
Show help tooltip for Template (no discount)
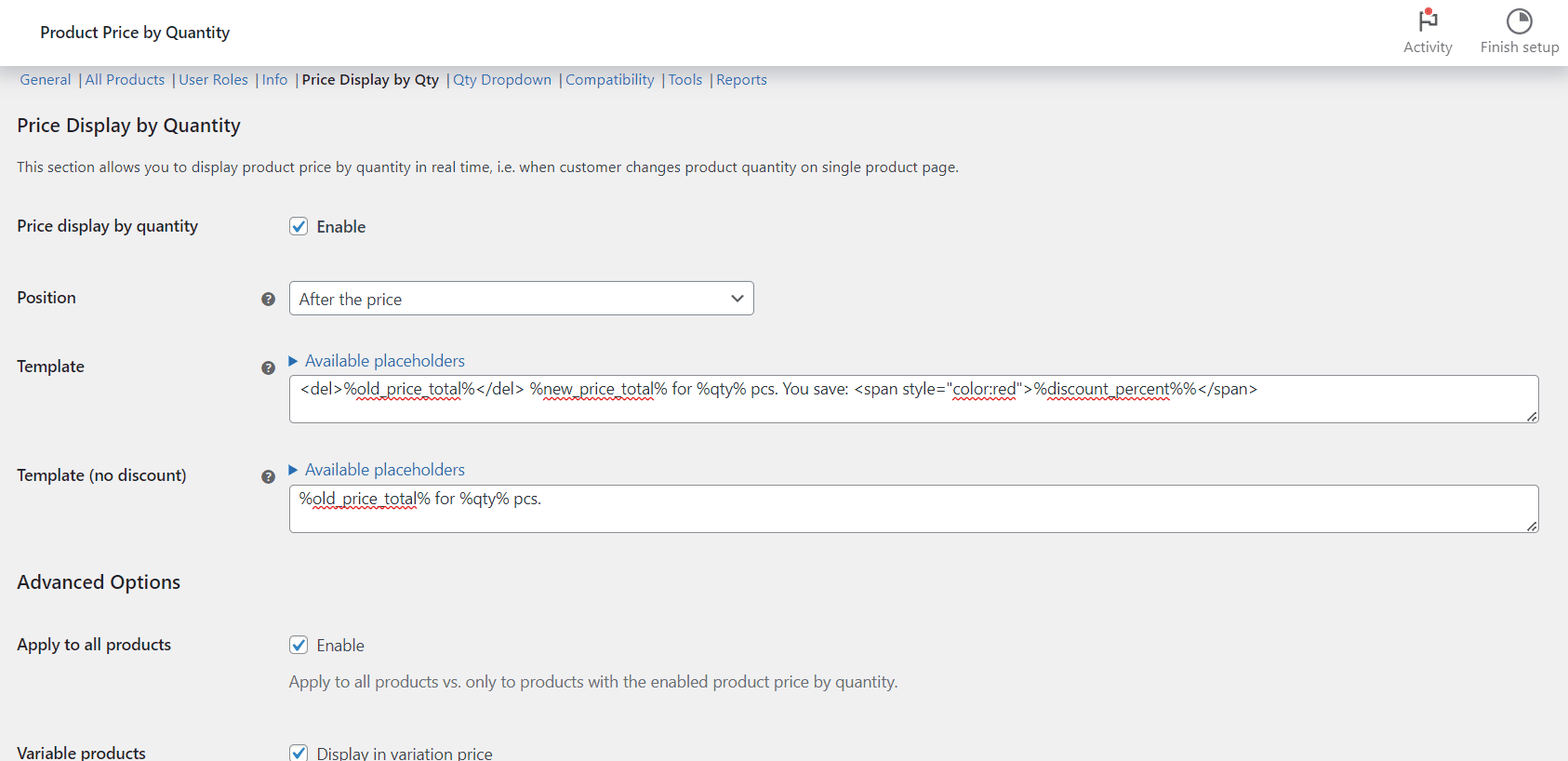268,476
